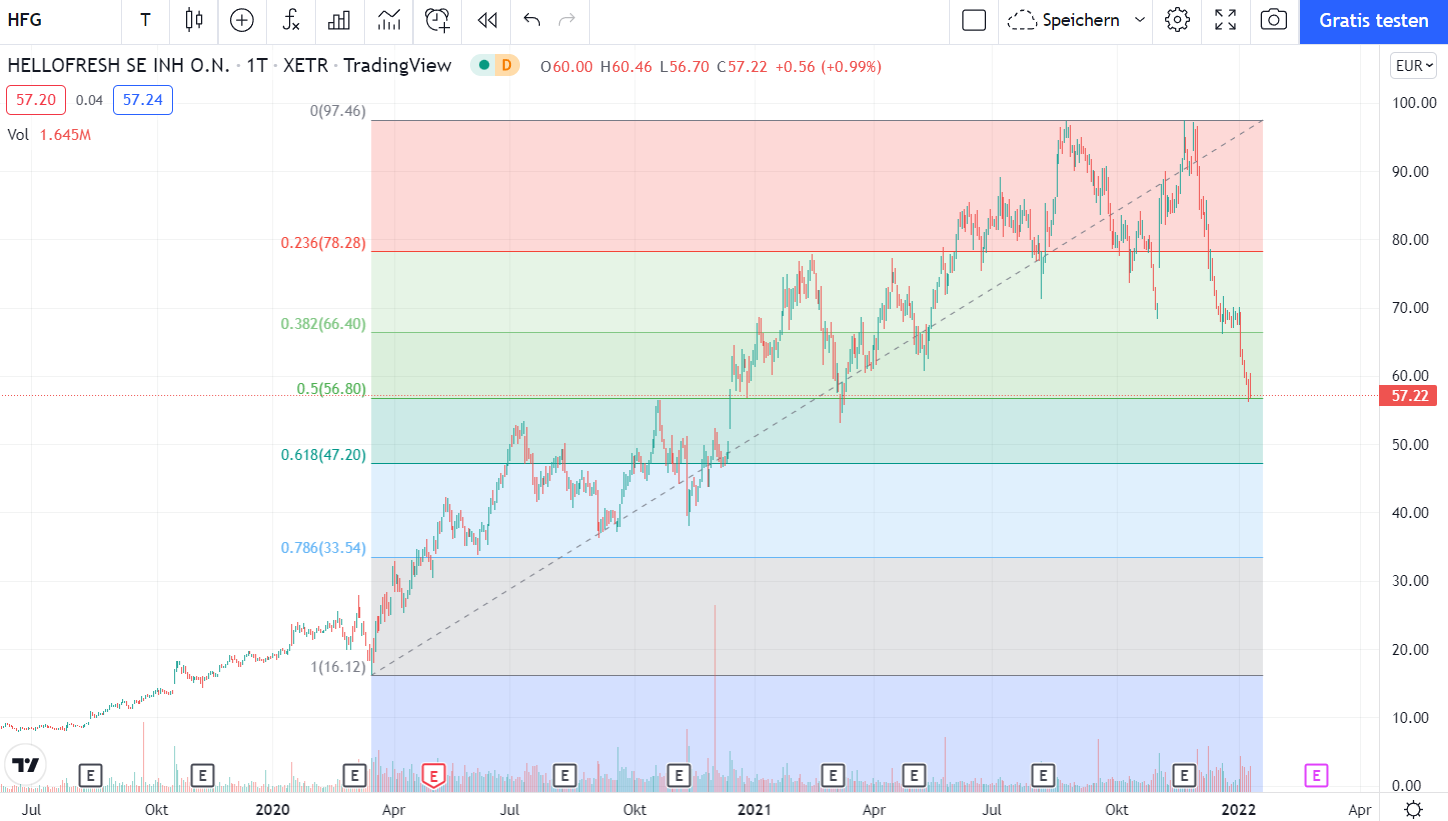
Task: Open the E earnings marker before 2022
Action: coord(1185,774)
